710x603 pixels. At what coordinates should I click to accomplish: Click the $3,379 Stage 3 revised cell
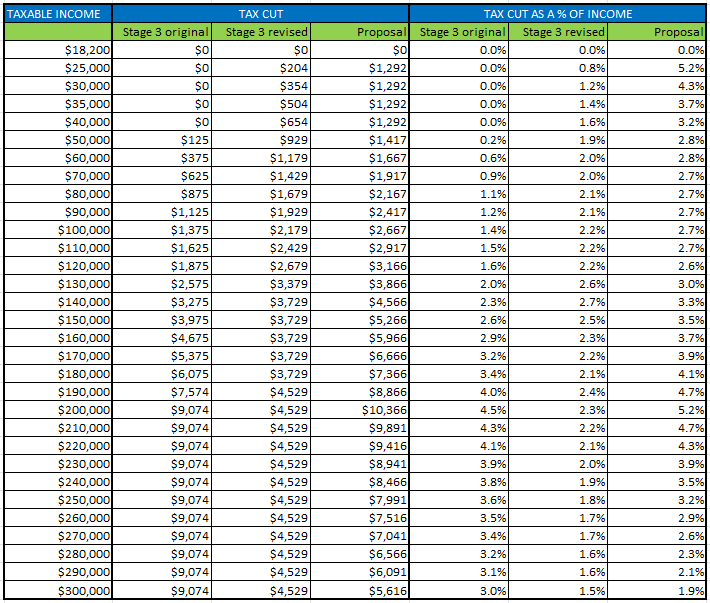coord(260,285)
